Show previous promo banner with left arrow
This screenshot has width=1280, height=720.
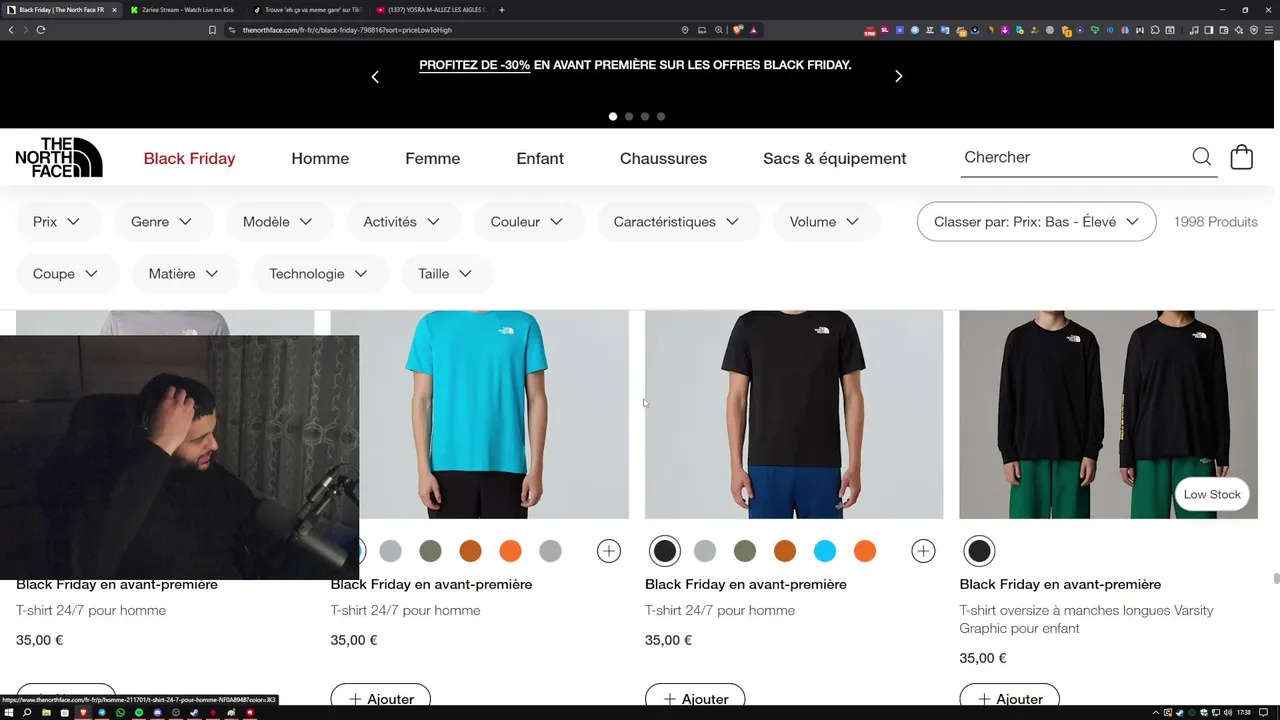(x=375, y=76)
